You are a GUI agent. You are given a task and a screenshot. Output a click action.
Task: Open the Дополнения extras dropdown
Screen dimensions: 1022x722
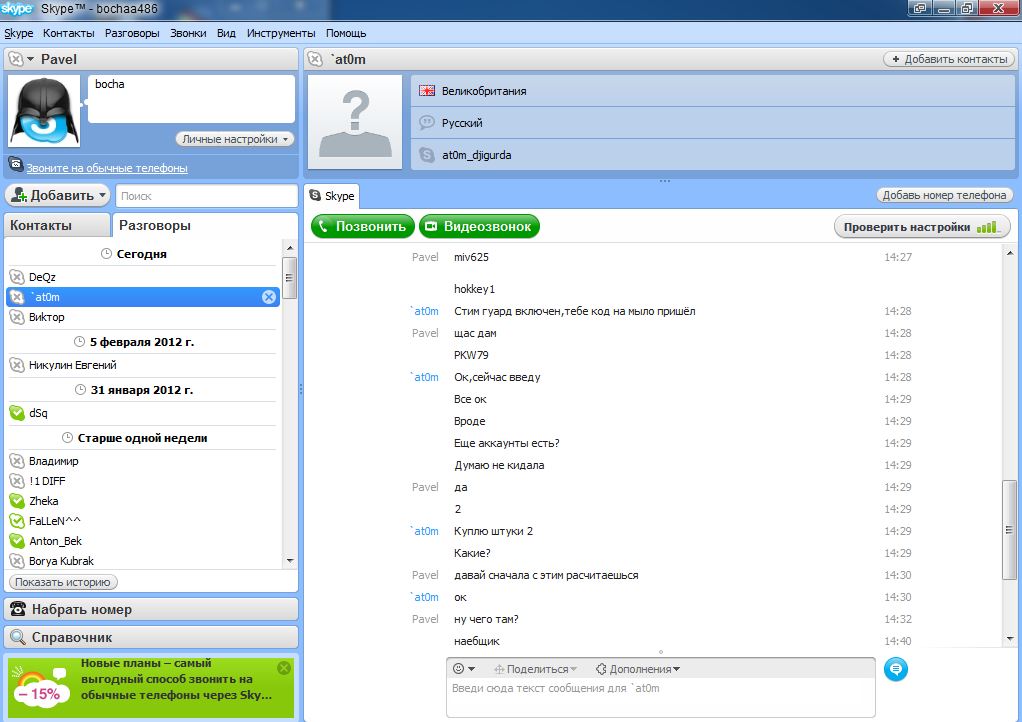(637, 669)
